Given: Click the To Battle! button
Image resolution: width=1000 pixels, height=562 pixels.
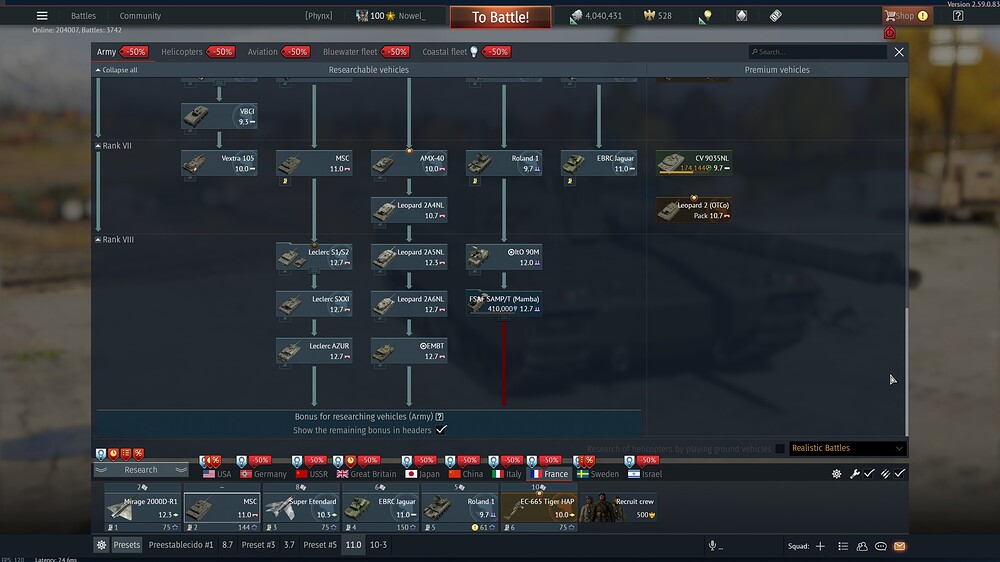Looking at the screenshot, I should coord(500,17).
